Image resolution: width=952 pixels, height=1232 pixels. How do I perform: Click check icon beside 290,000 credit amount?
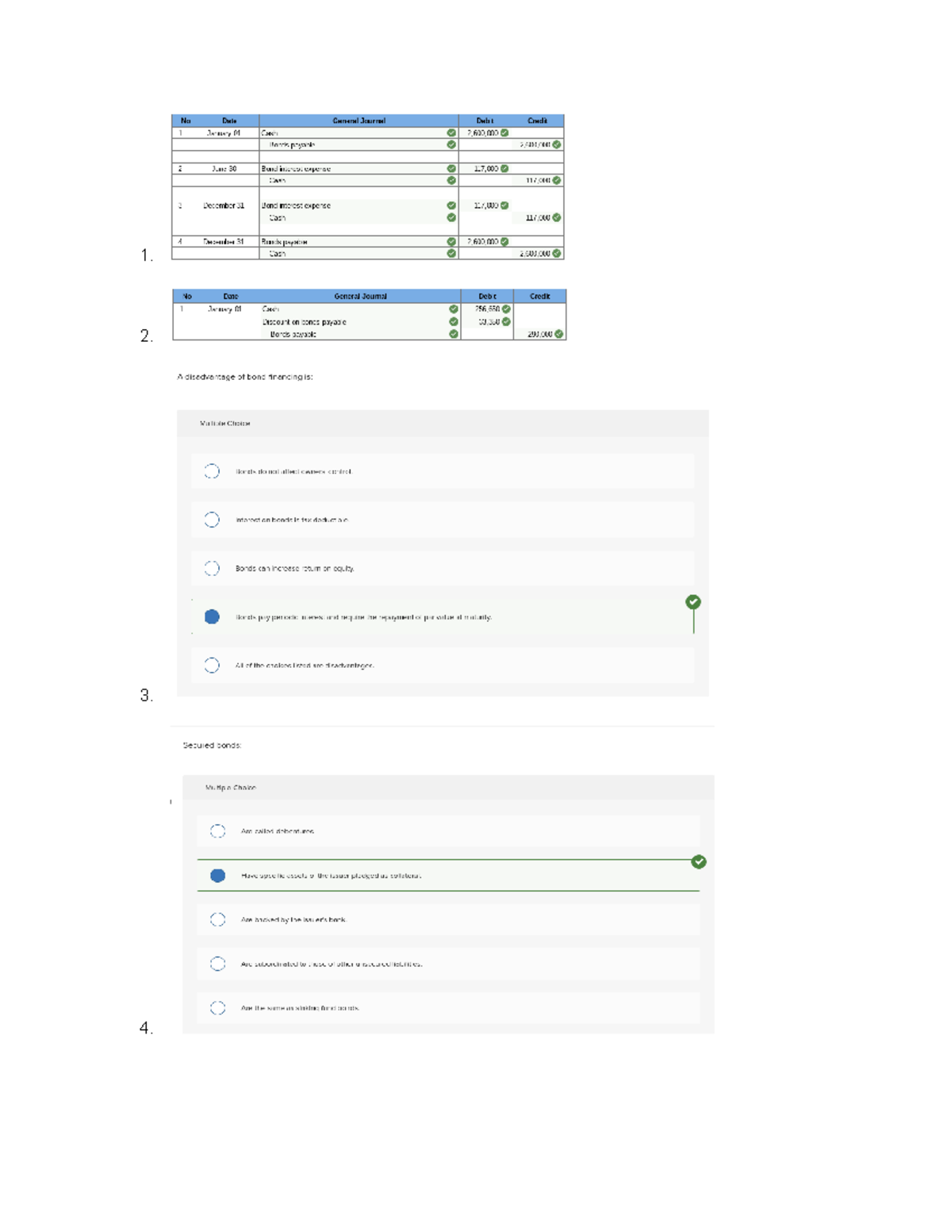coord(559,334)
